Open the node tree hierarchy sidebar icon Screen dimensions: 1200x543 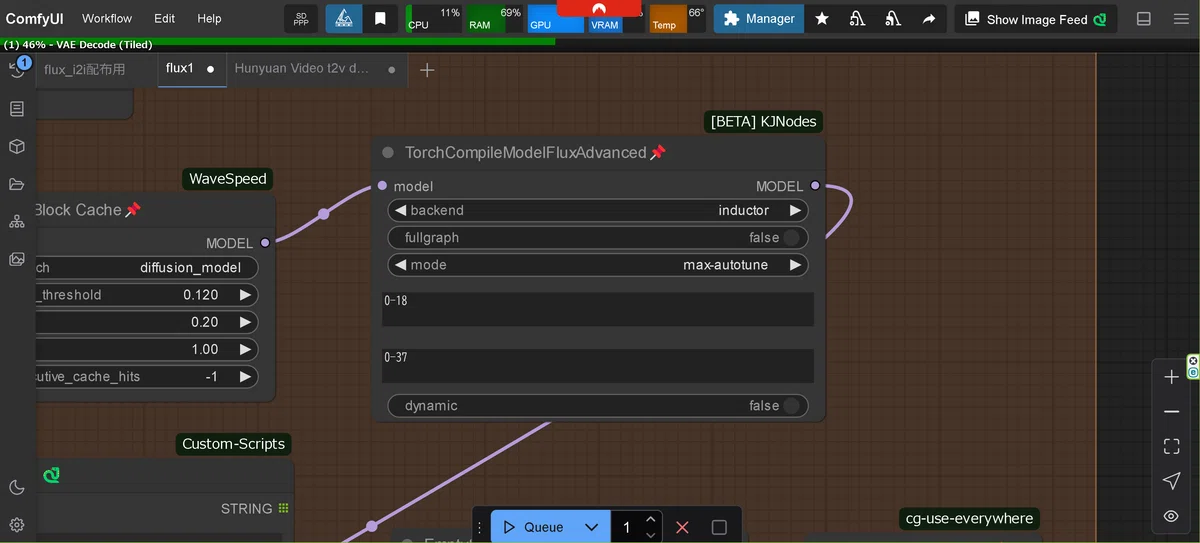point(17,222)
